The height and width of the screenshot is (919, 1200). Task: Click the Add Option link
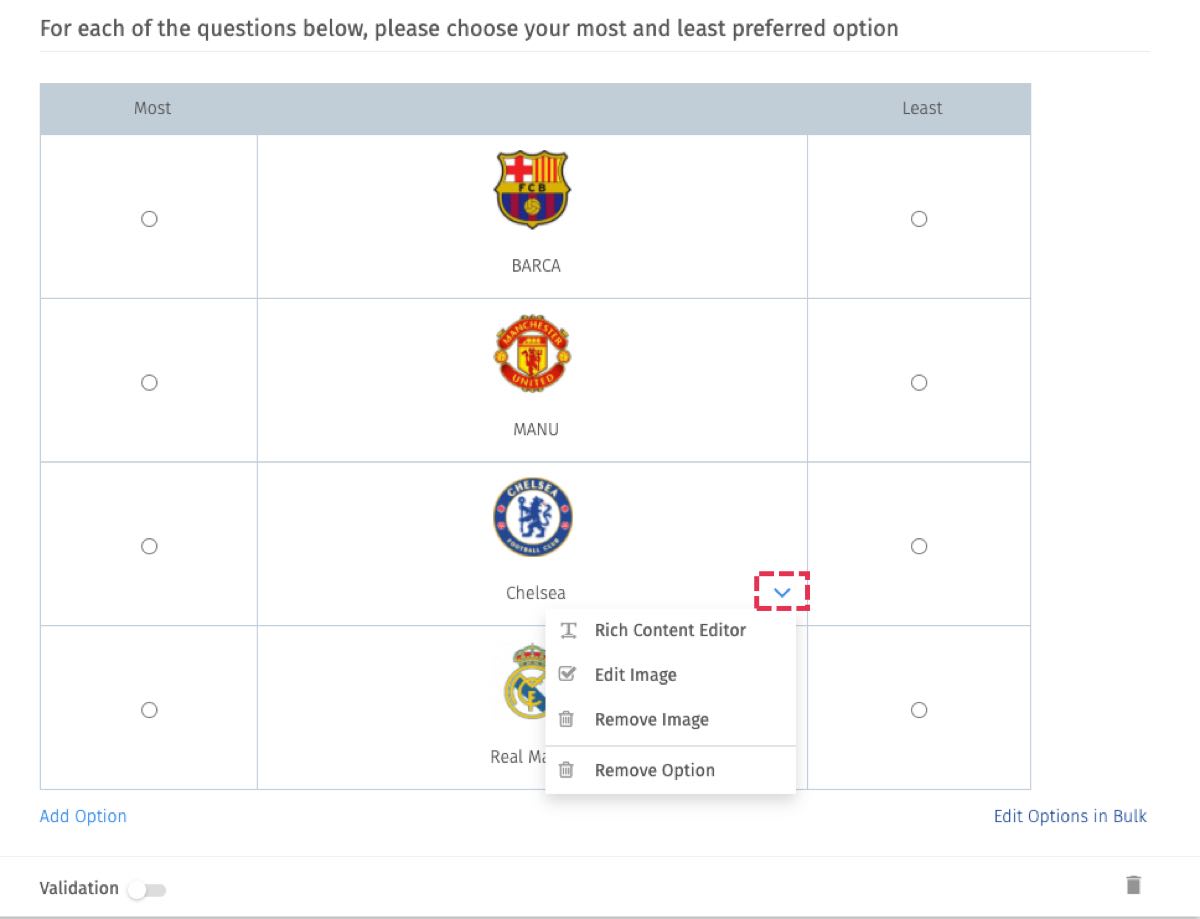pyautogui.click(x=83, y=816)
